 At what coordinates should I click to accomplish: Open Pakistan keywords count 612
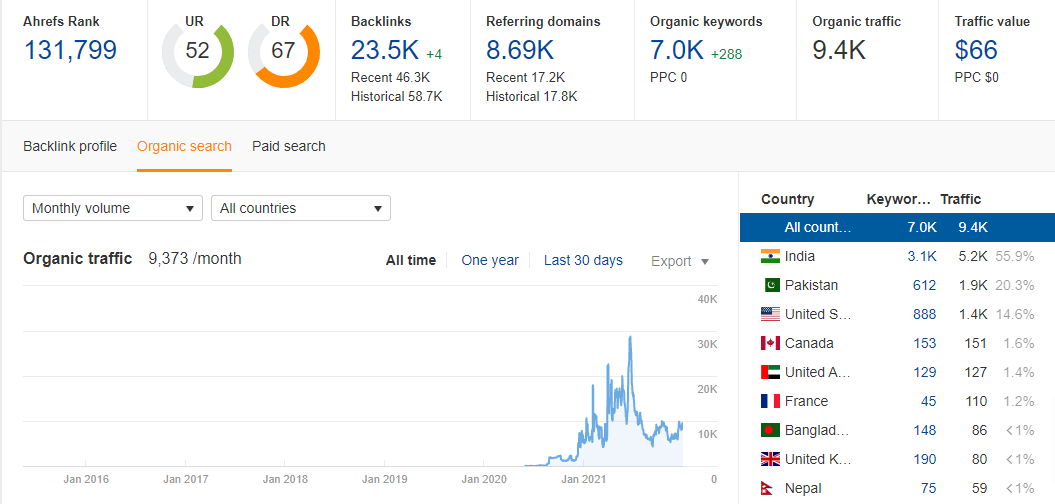pyautogui.click(x=924, y=285)
